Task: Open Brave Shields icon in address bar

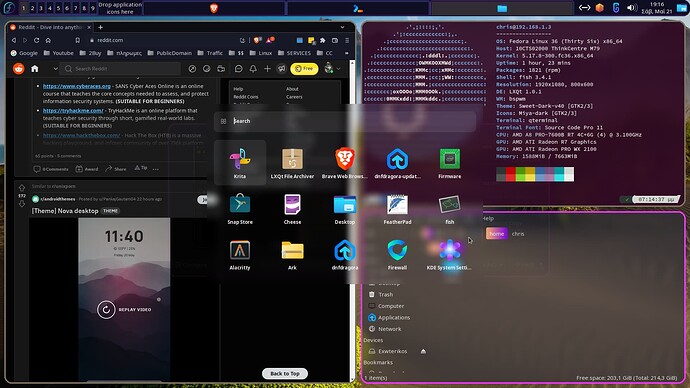Action: point(257,40)
